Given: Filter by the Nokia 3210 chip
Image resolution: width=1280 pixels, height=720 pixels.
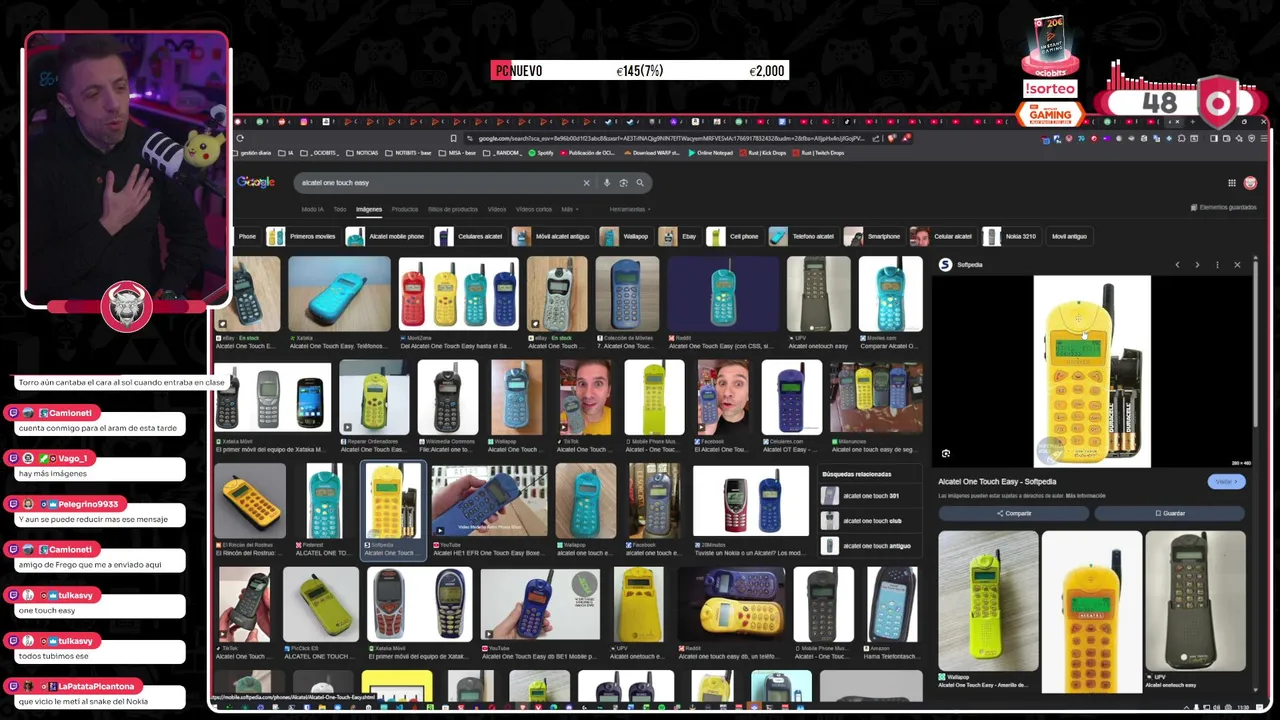Looking at the screenshot, I should click(x=1011, y=236).
